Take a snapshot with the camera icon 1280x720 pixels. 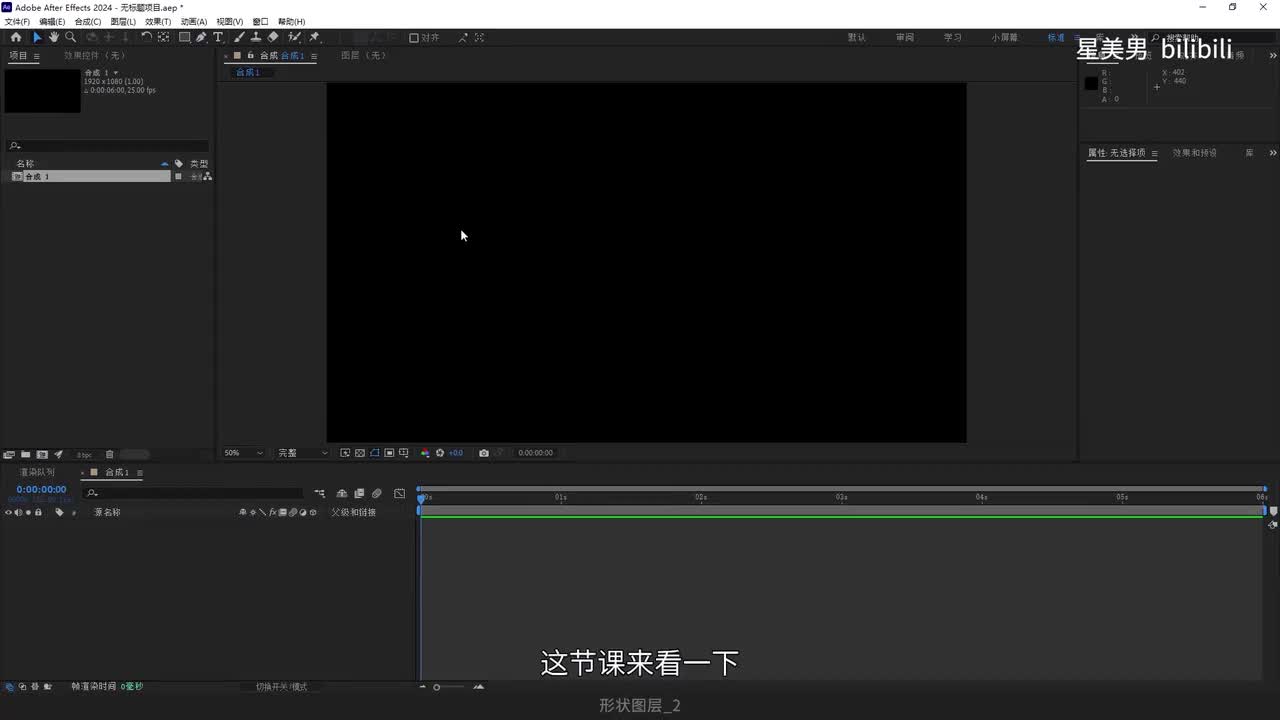pyautogui.click(x=484, y=453)
